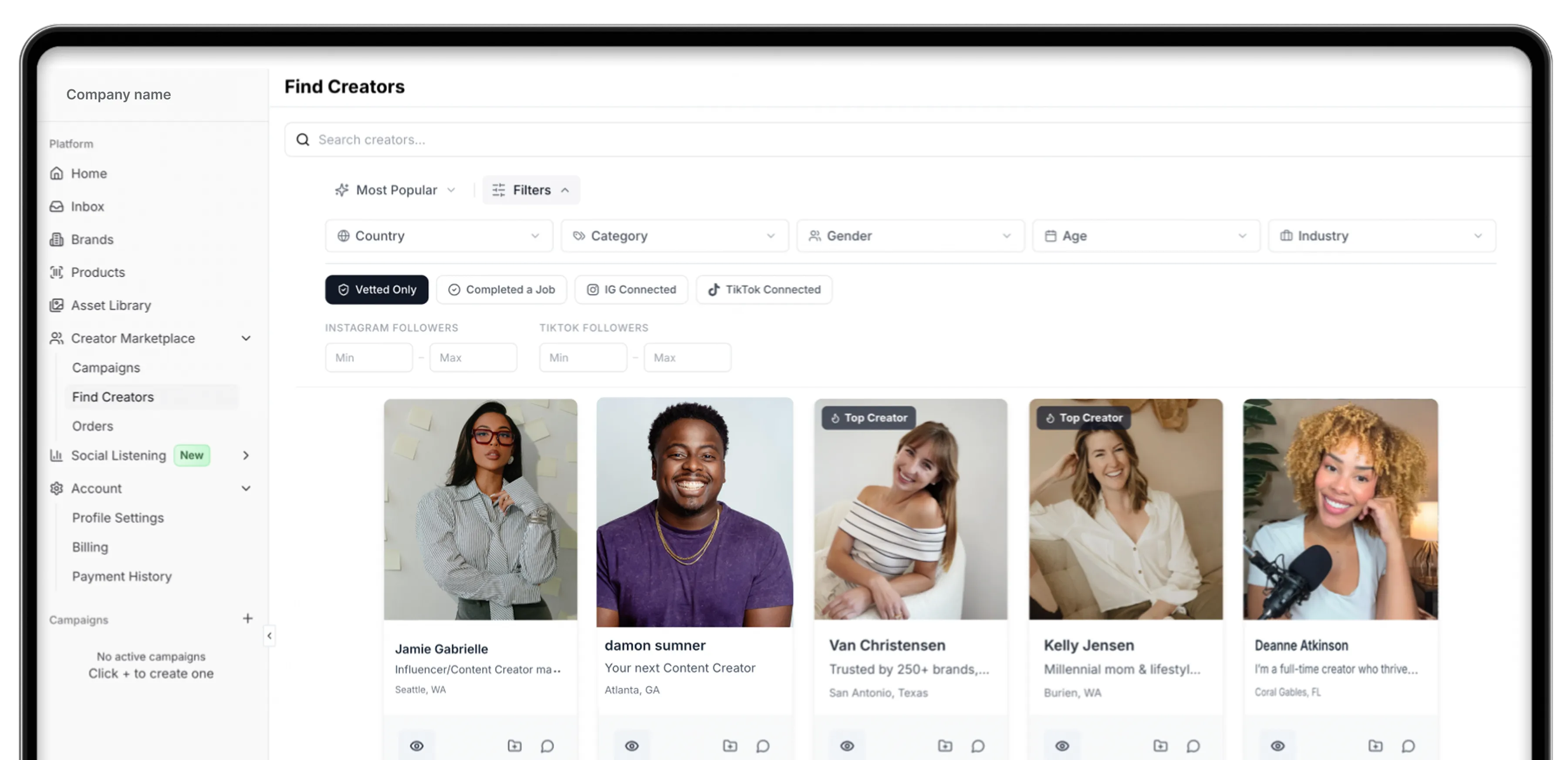The height and width of the screenshot is (760, 1568).
Task: Open Profile Settings
Action: pyautogui.click(x=118, y=518)
